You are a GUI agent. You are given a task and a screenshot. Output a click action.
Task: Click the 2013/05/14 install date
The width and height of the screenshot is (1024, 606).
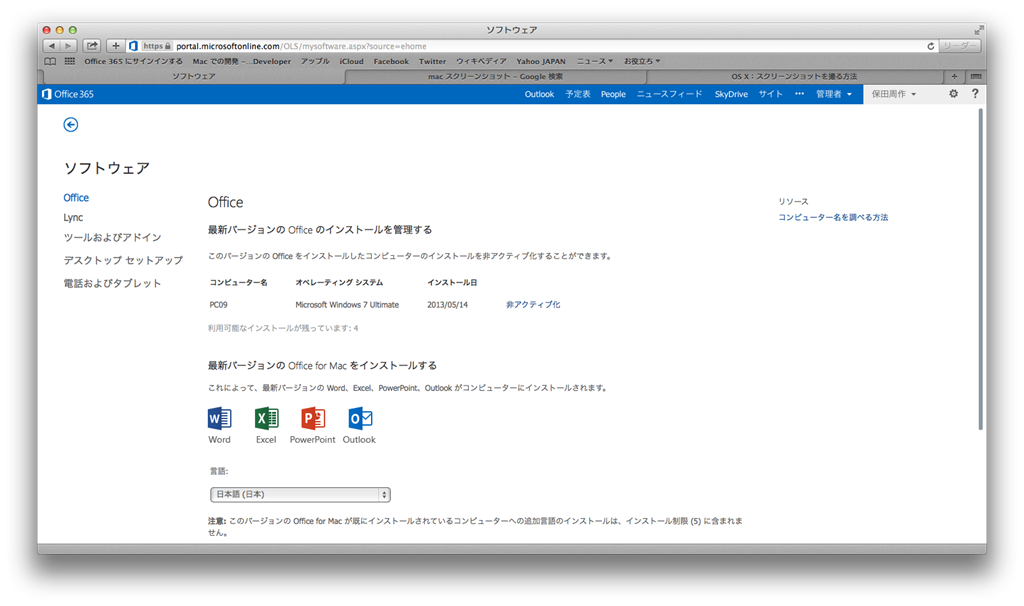point(447,305)
